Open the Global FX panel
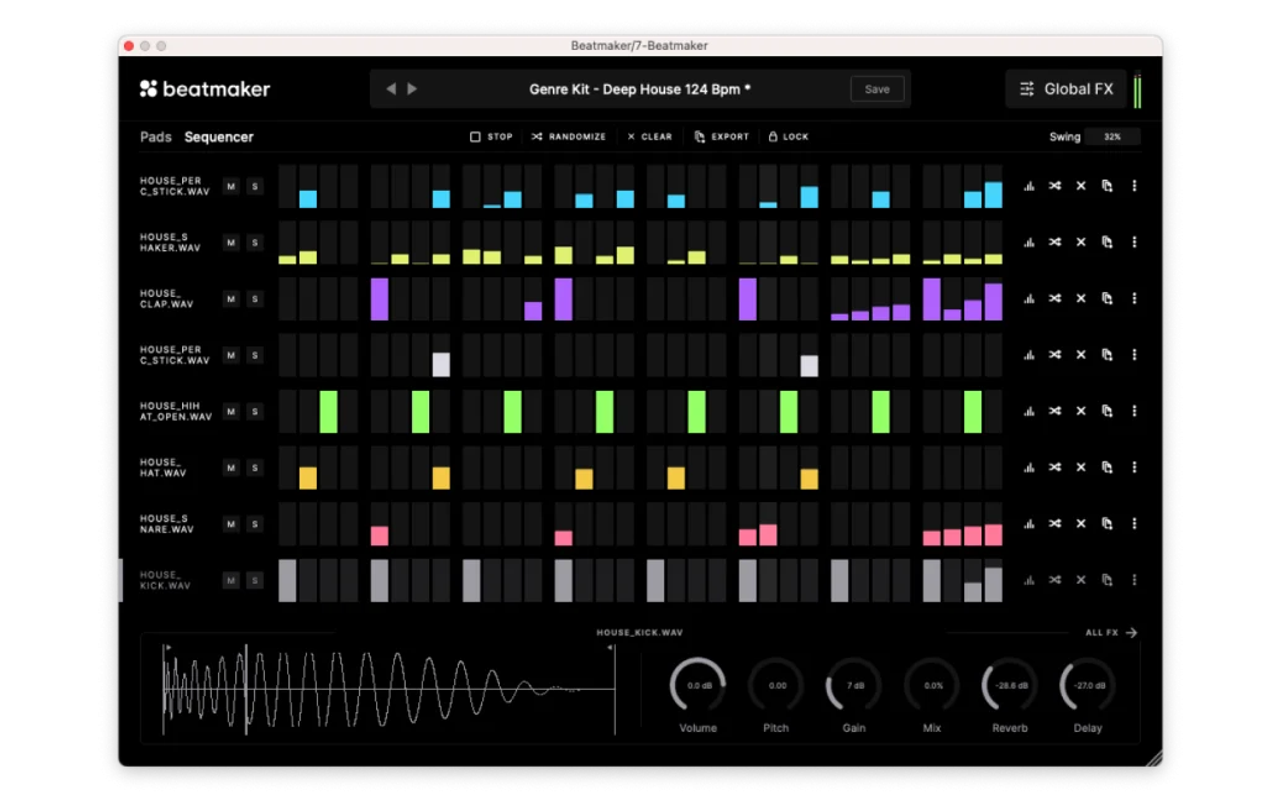 click(x=1066, y=89)
